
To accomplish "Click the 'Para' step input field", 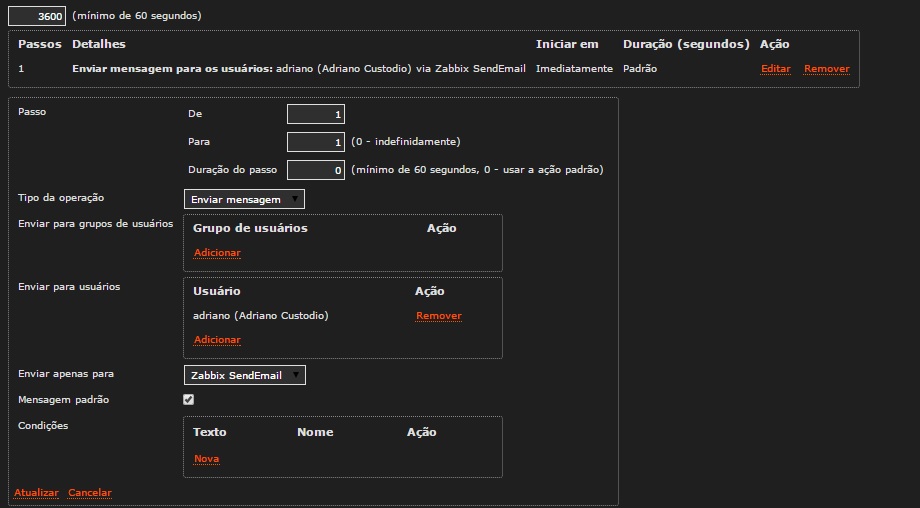I will point(316,142).
